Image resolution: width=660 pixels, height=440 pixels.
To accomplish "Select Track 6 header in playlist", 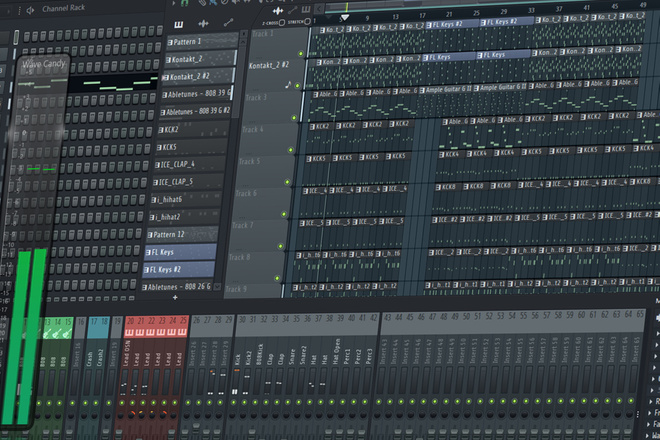I will coord(263,202).
